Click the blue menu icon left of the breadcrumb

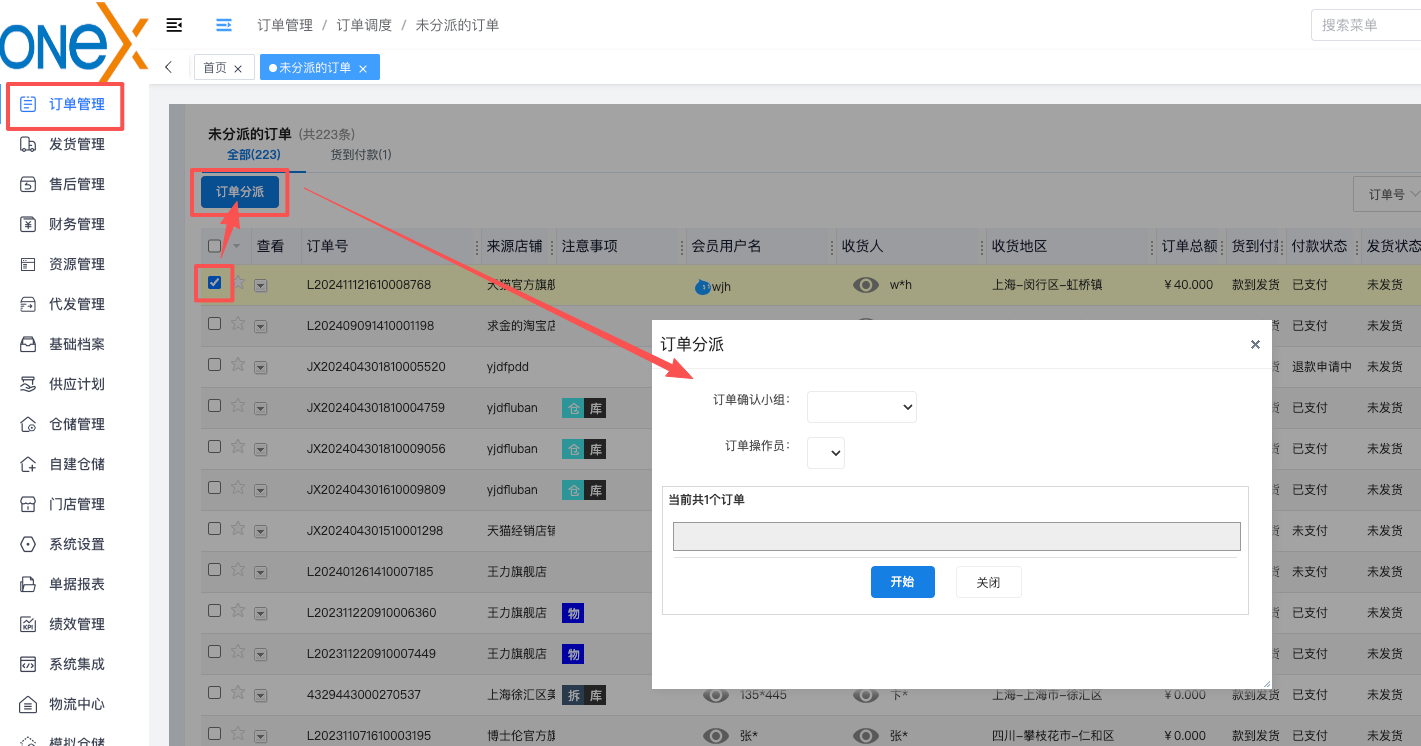coord(224,25)
